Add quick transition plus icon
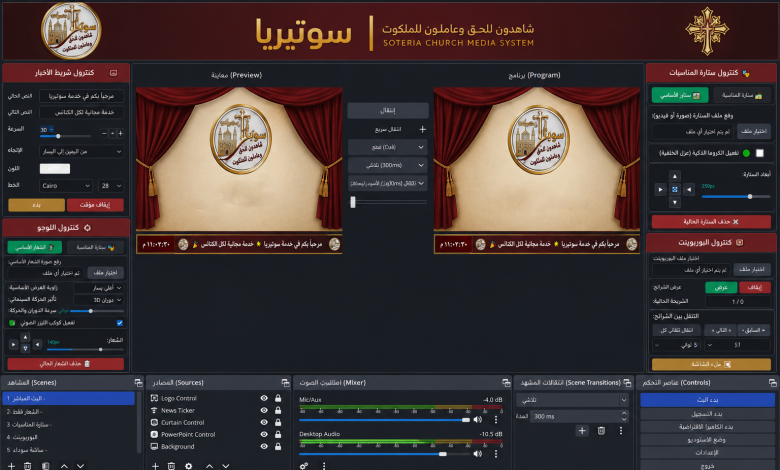 [x=422, y=129]
